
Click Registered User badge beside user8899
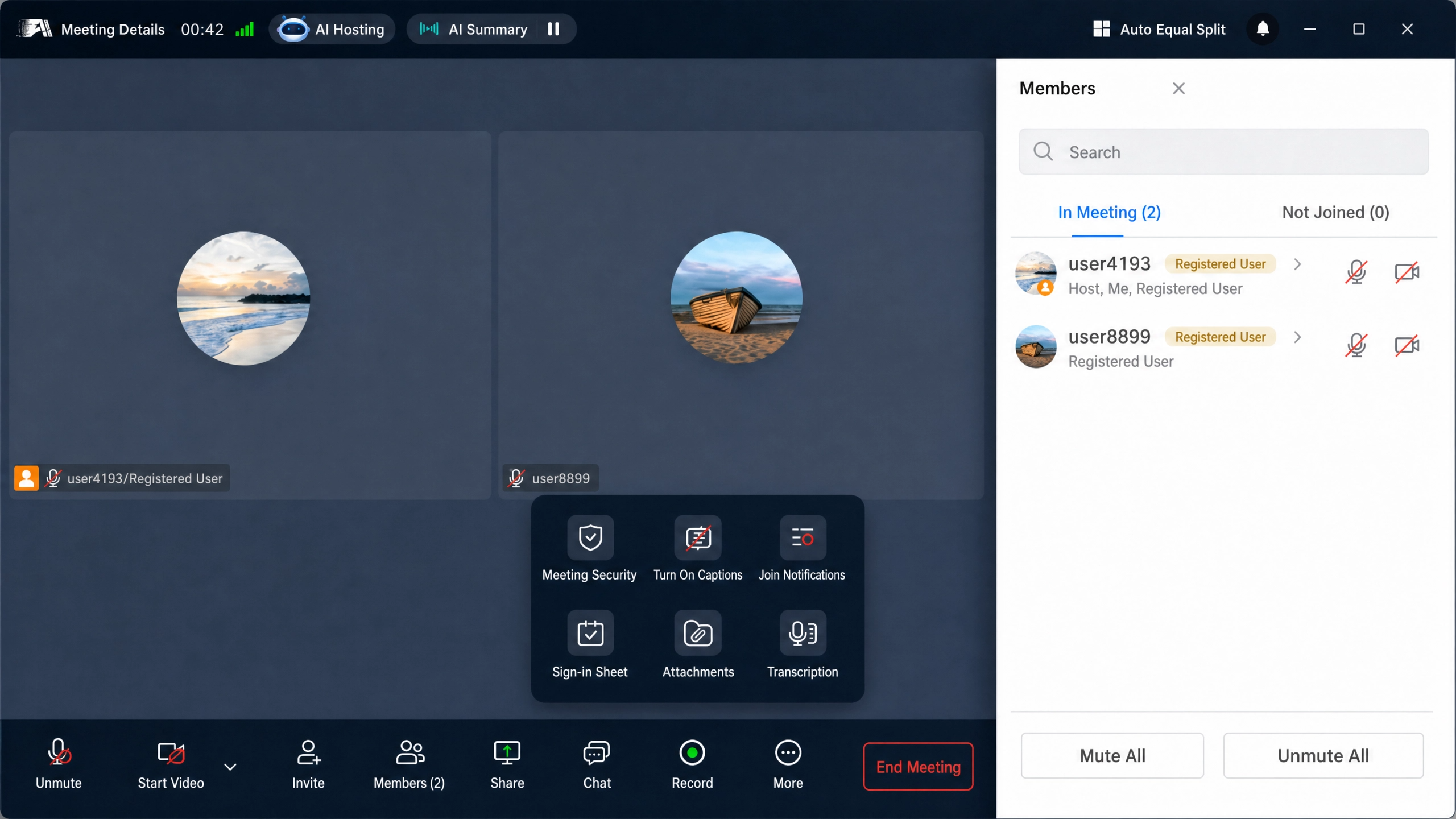[1220, 337]
